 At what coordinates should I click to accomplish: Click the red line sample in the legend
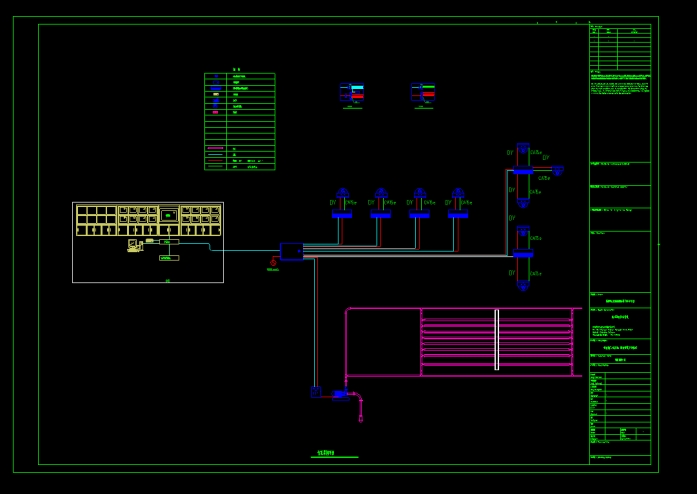tap(215, 161)
